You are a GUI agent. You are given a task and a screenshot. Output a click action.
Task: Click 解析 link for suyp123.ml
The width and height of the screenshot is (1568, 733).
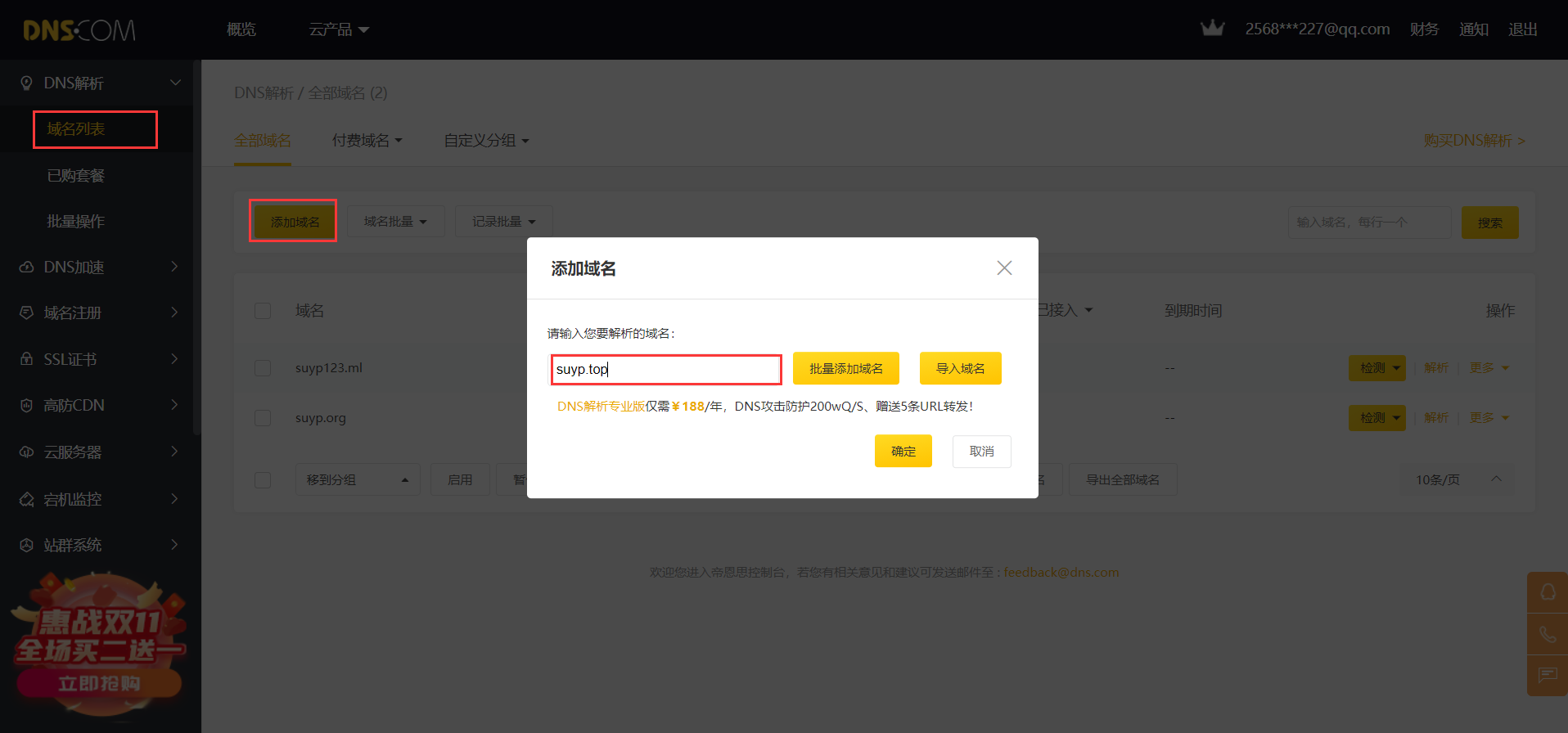pos(1436,368)
